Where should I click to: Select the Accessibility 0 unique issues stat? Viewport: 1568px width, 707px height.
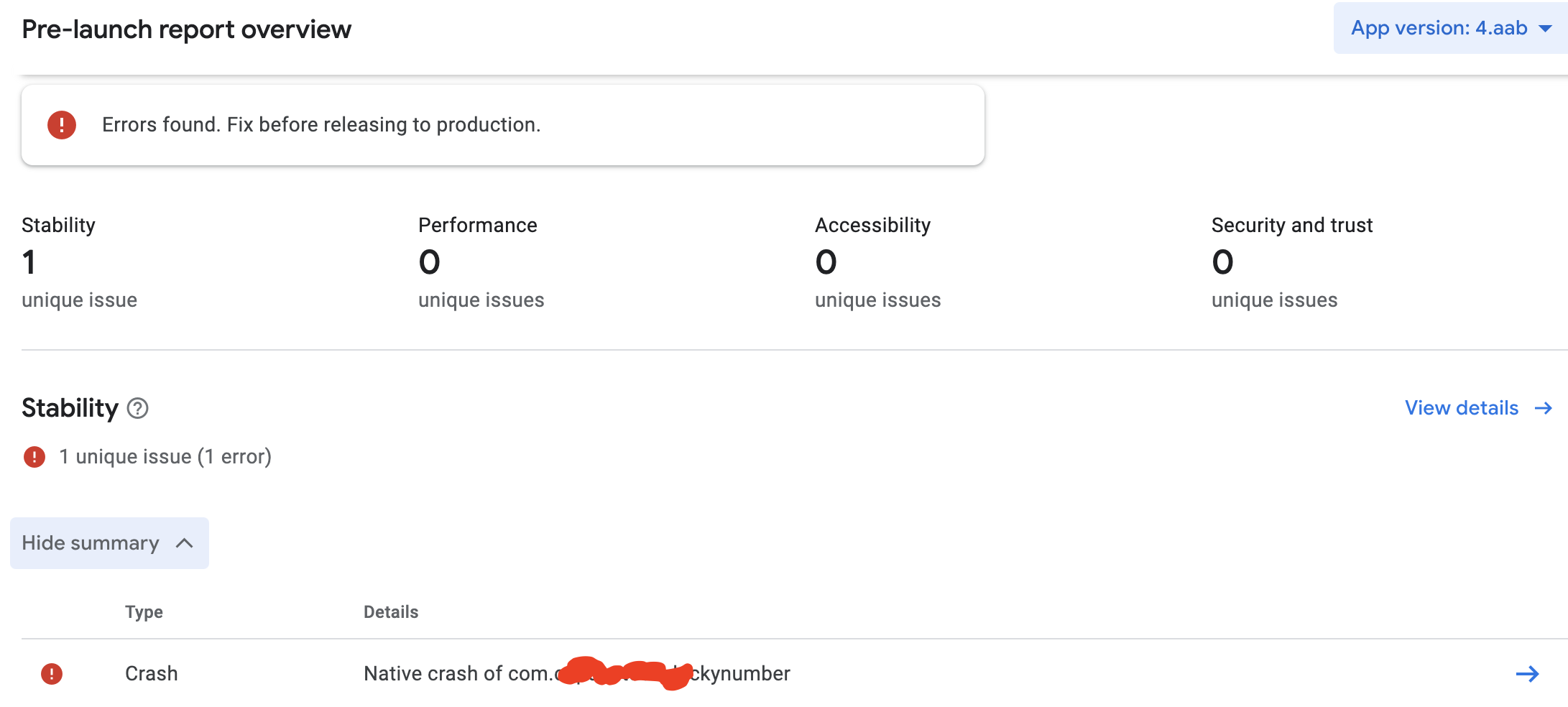[877, 262]
